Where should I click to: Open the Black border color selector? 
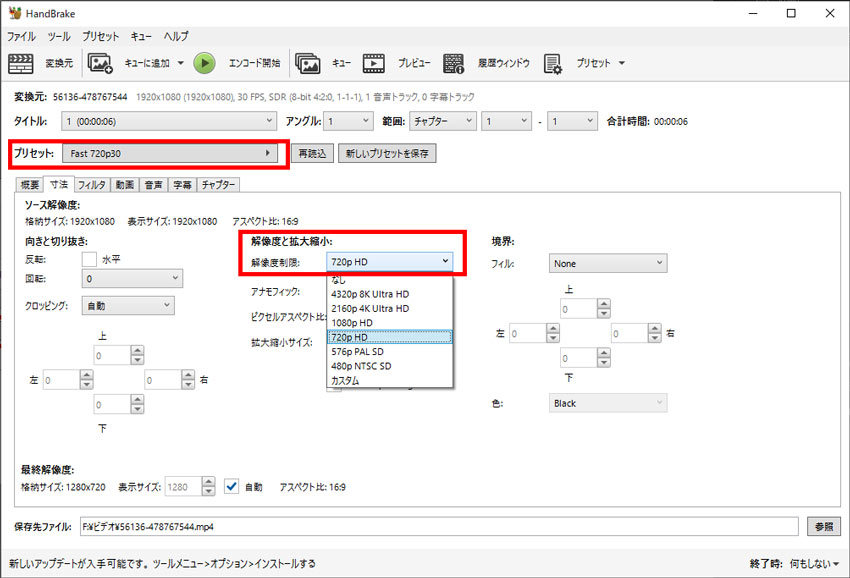(607, 403)
